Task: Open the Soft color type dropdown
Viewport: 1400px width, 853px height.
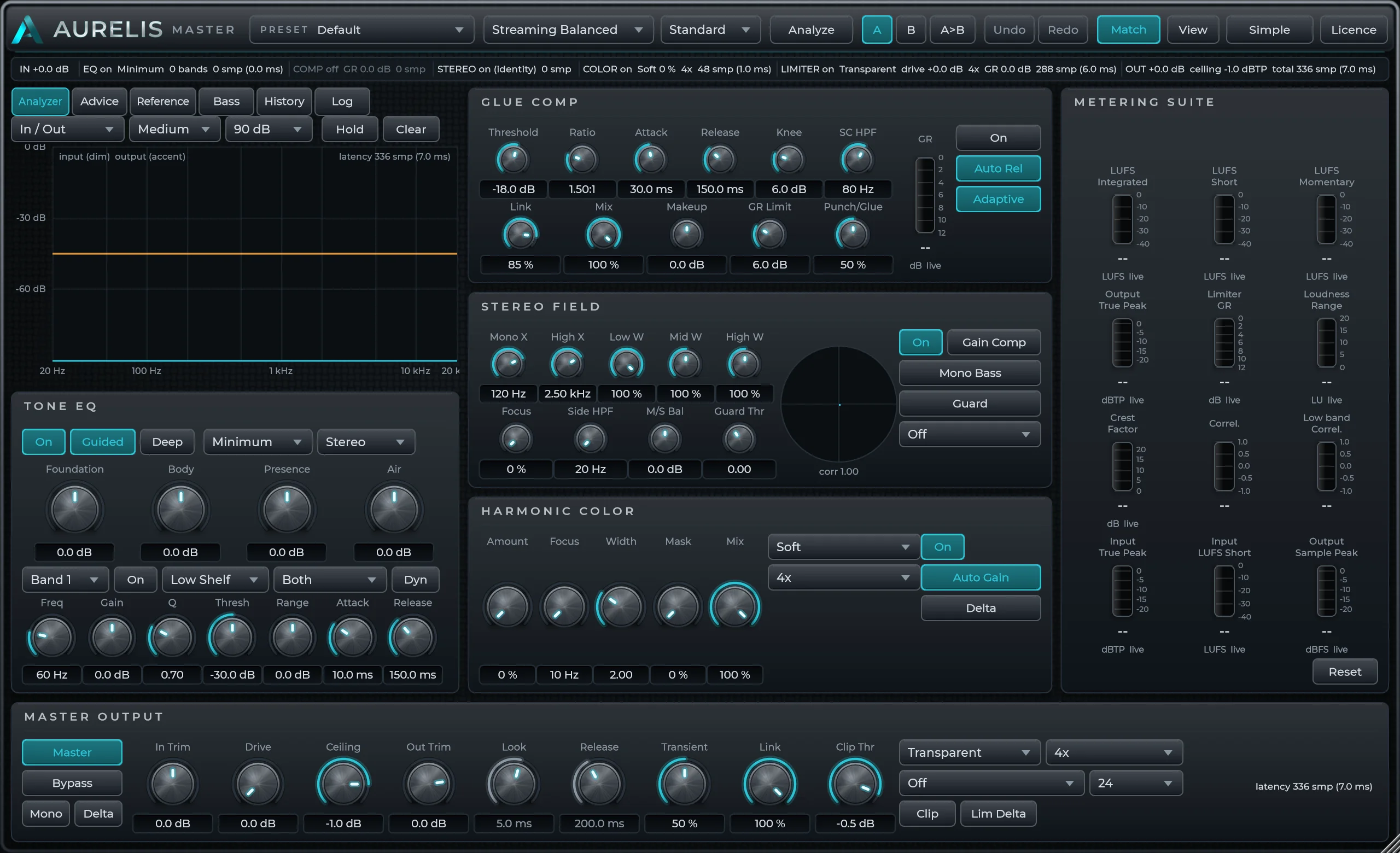Action: (x=843, y=546)
